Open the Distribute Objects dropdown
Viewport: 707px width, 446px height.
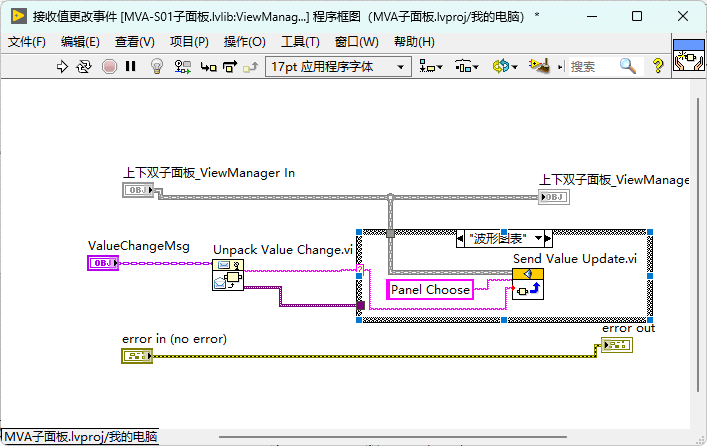pyautogui.click(x=467, y=67)
